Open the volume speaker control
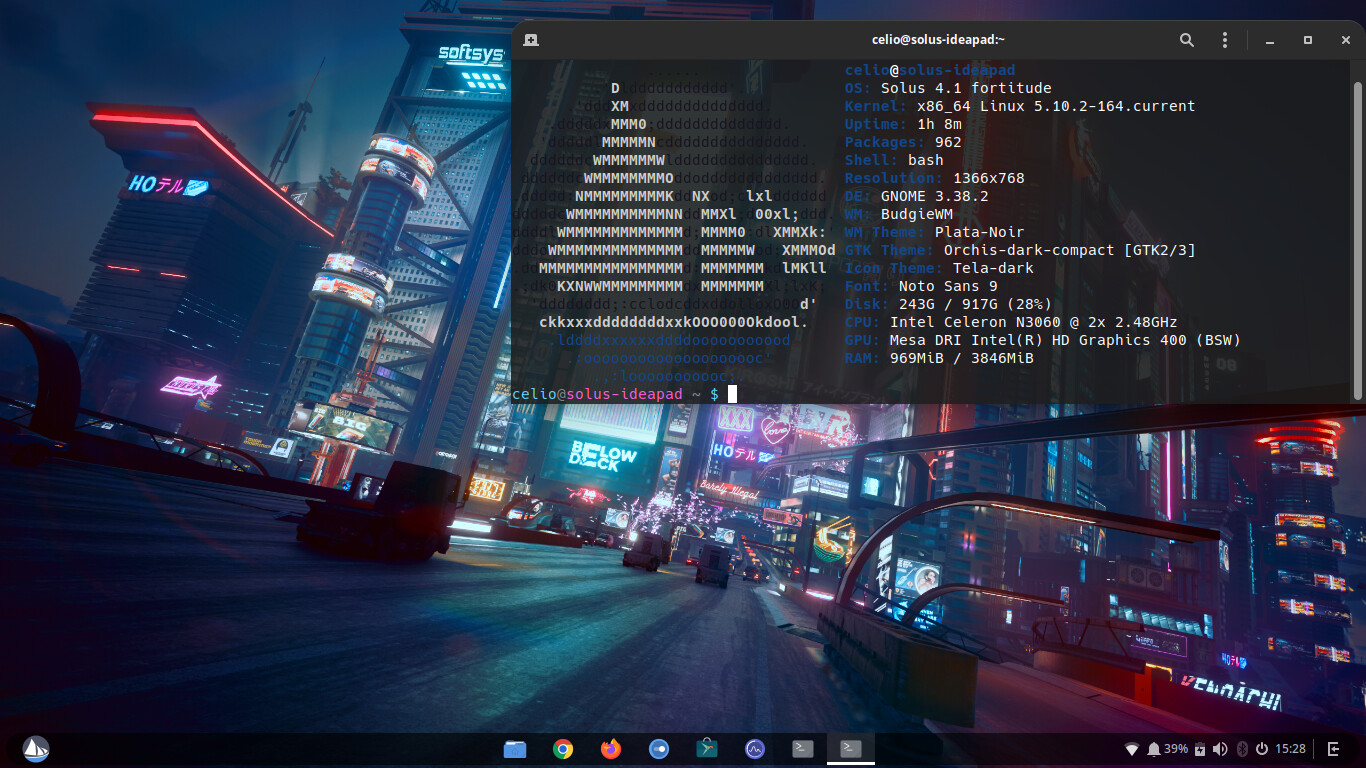This screenshot has height=768, width=1366. click(1220, 749)
